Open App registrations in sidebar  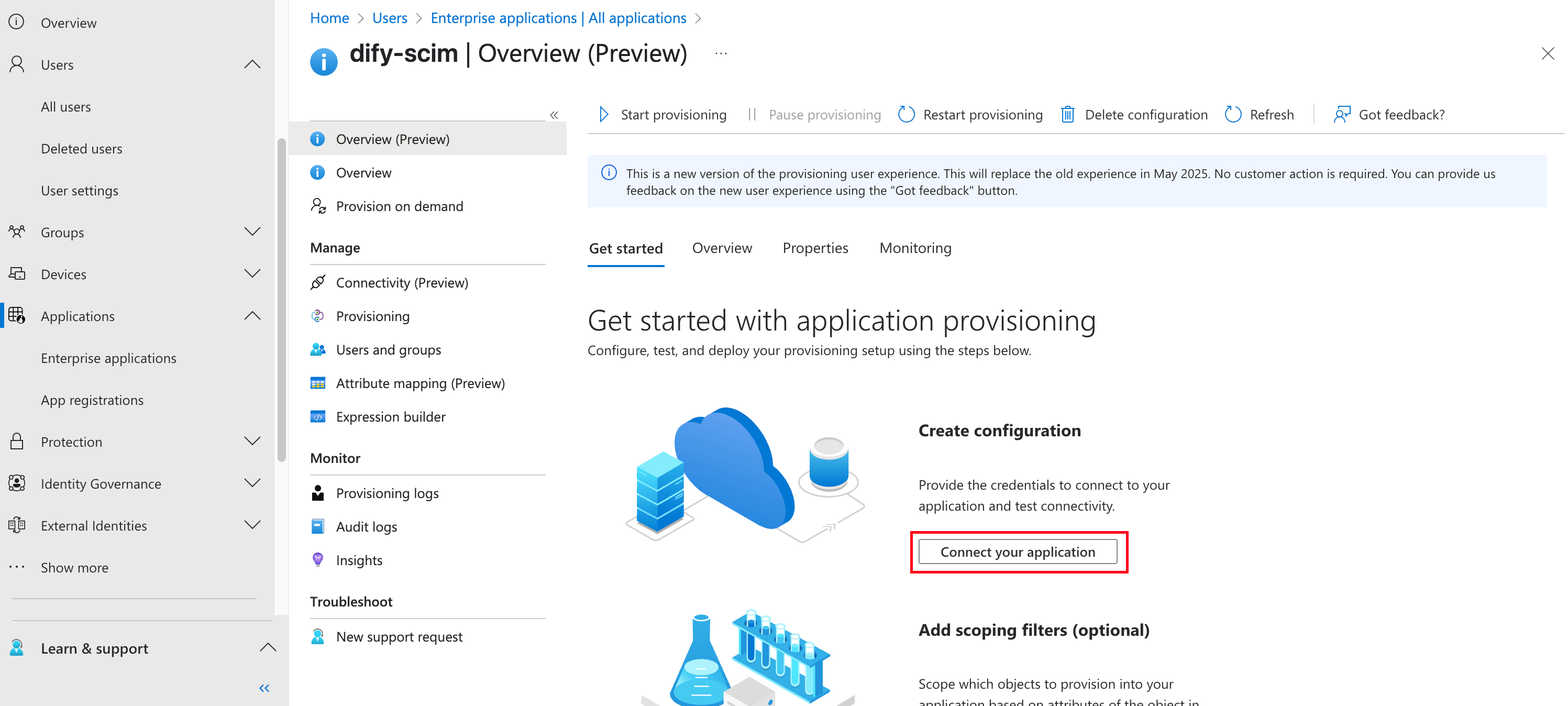92,400
